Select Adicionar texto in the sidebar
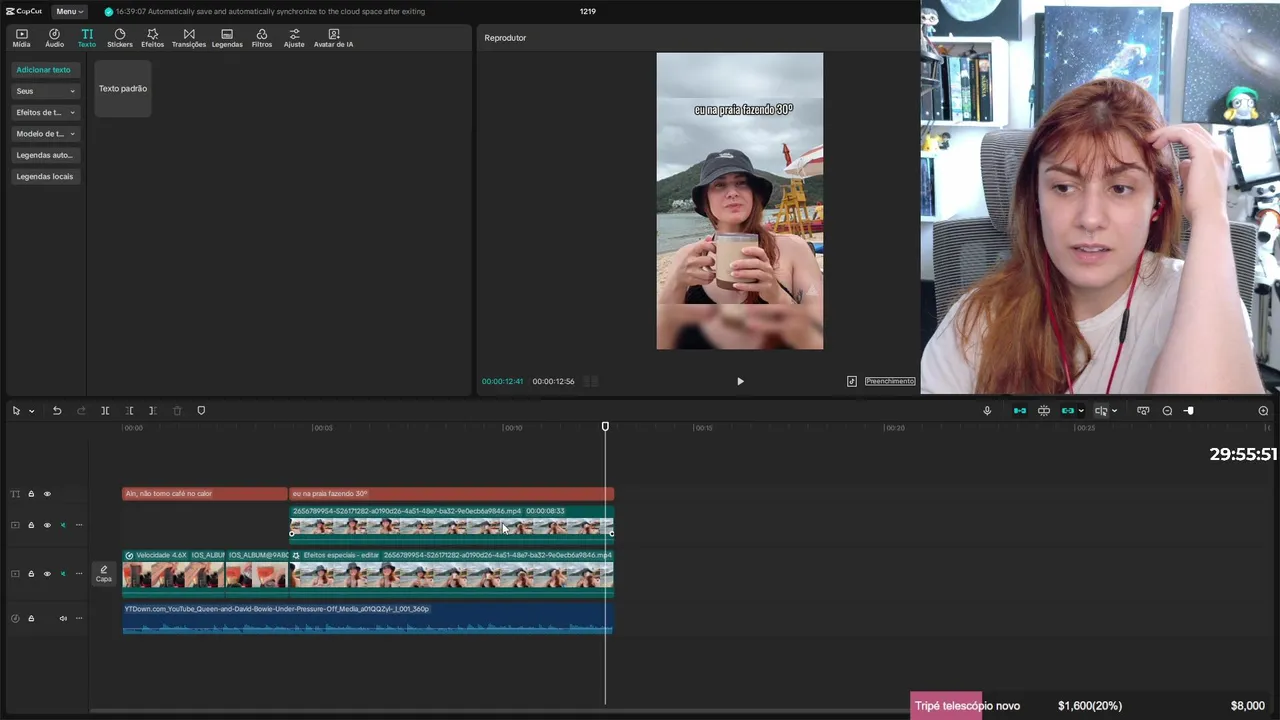The height and width of the screenshot is (720, 1280). (x=43, y=70)
